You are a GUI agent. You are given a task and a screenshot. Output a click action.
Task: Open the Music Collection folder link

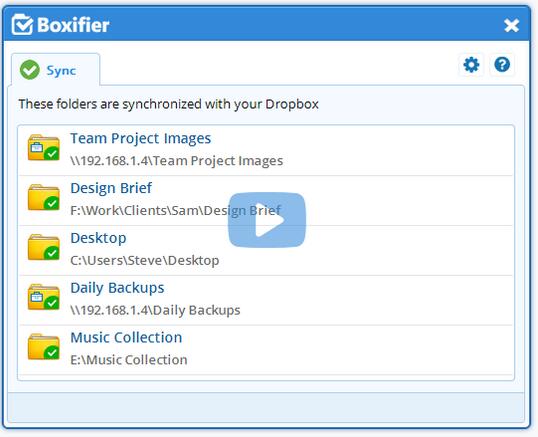point(126,338)
